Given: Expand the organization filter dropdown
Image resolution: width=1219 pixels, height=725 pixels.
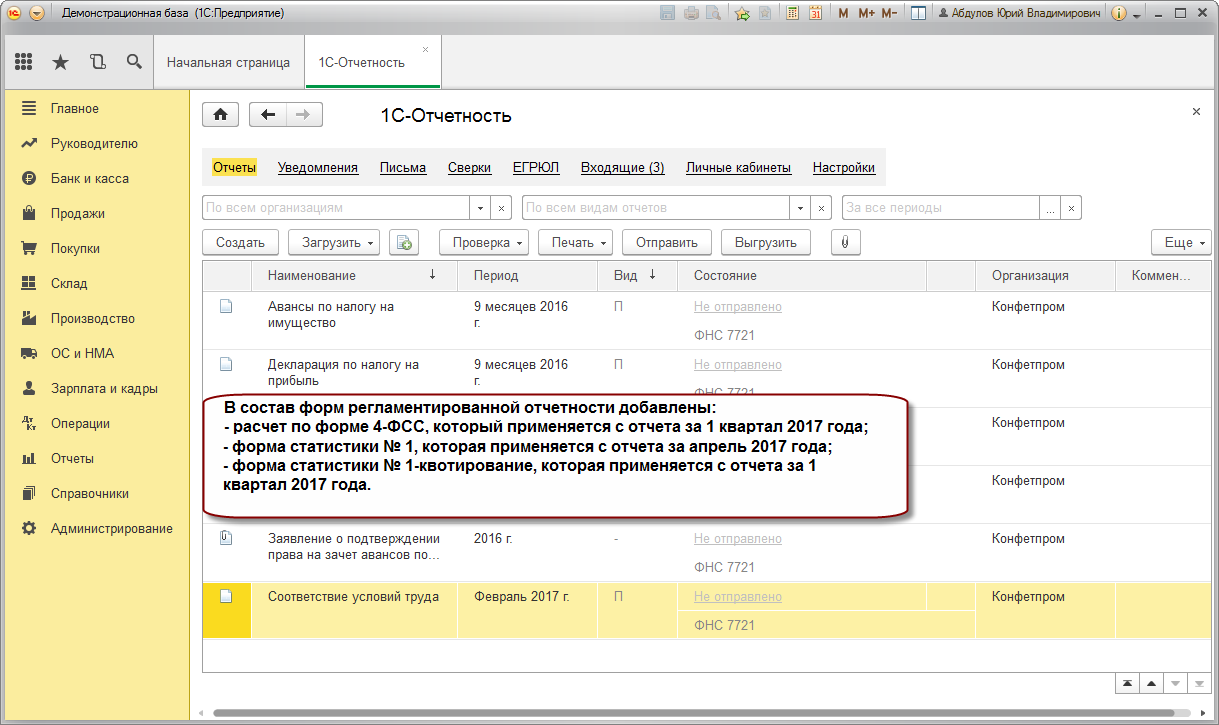Looking at the screenshot, I should [x=481, y=208].
